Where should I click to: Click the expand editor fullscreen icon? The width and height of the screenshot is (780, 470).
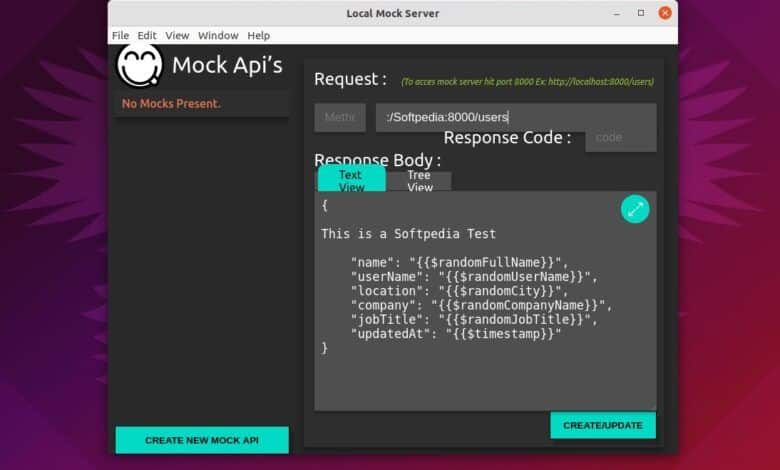pyautogui.click(x=635, y=209)
